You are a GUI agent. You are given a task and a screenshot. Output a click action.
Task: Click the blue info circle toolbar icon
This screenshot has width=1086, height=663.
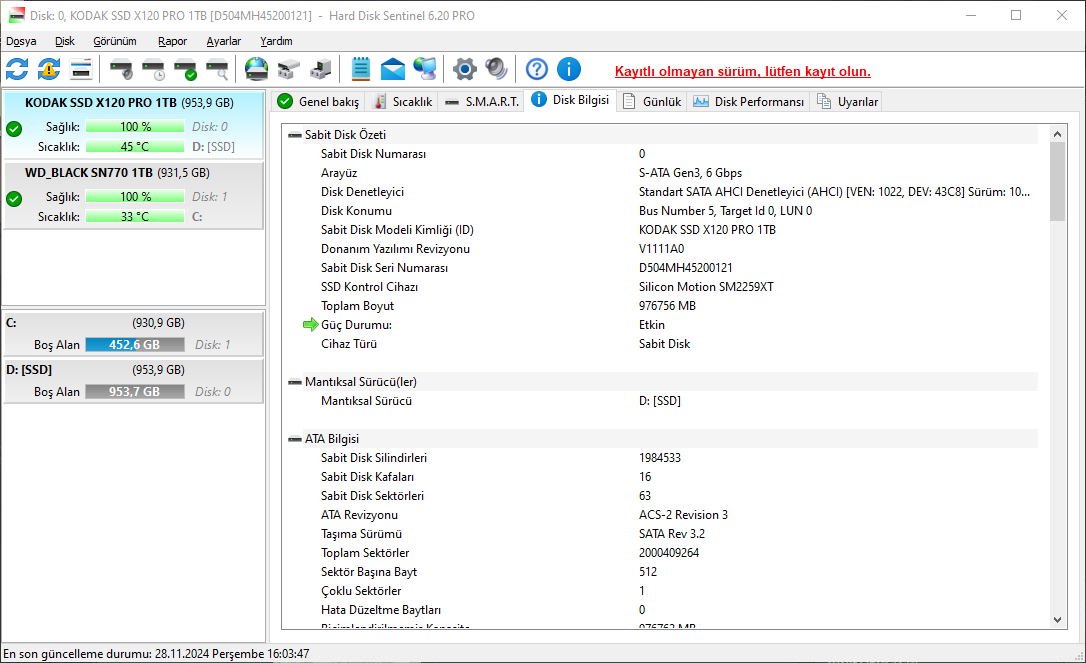click(569, 69)
